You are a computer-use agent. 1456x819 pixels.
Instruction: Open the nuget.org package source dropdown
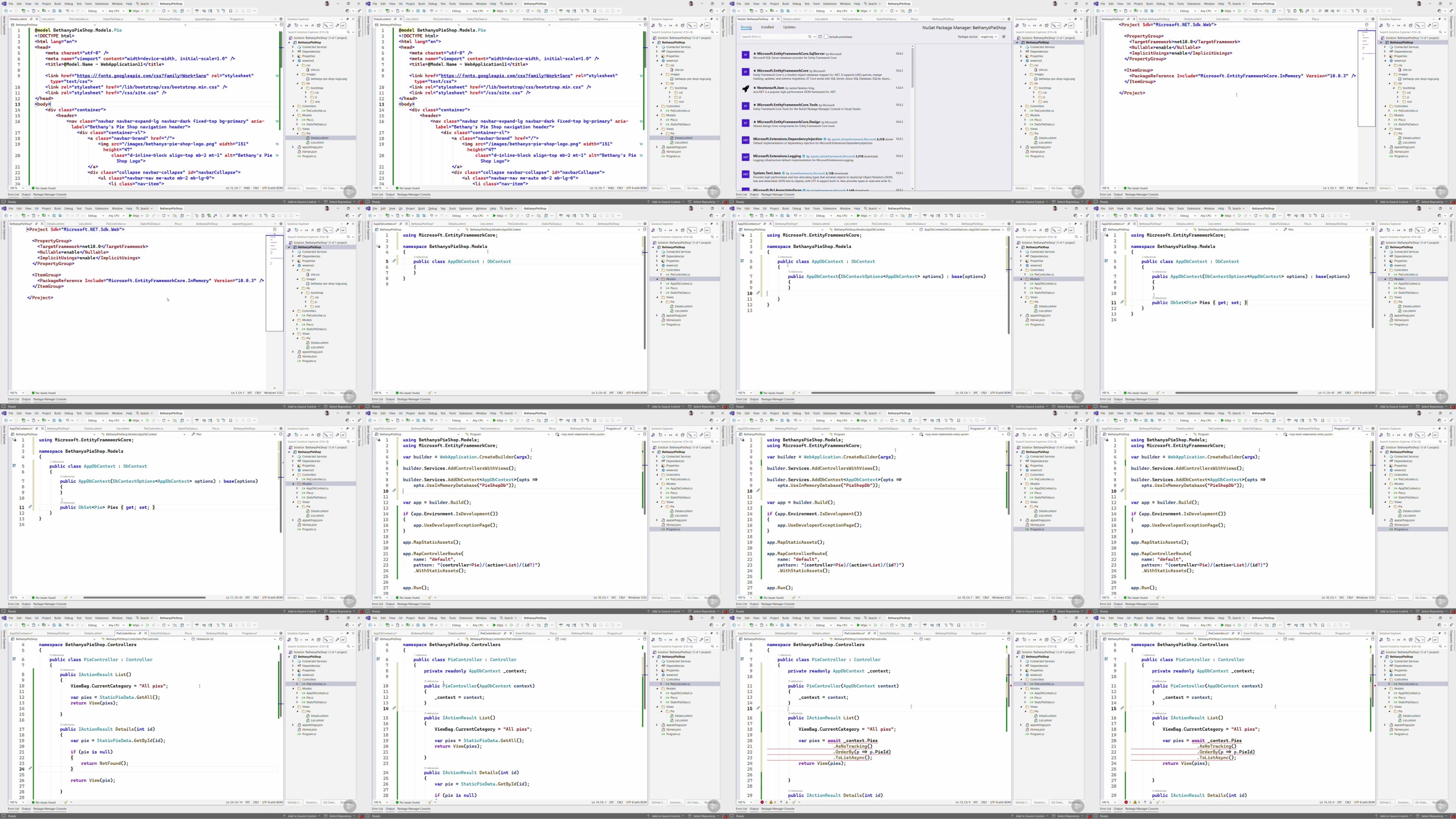989,37
